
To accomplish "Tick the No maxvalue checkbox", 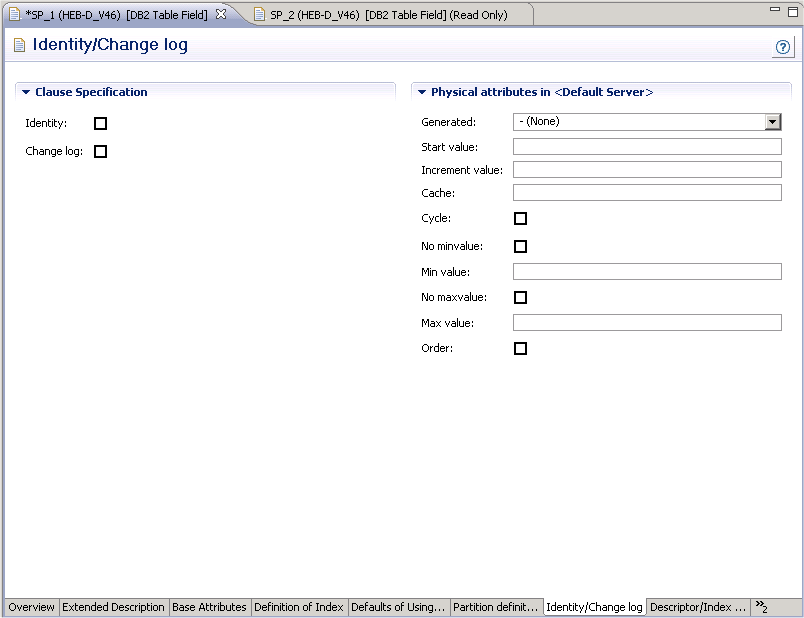I will (520, 298).
